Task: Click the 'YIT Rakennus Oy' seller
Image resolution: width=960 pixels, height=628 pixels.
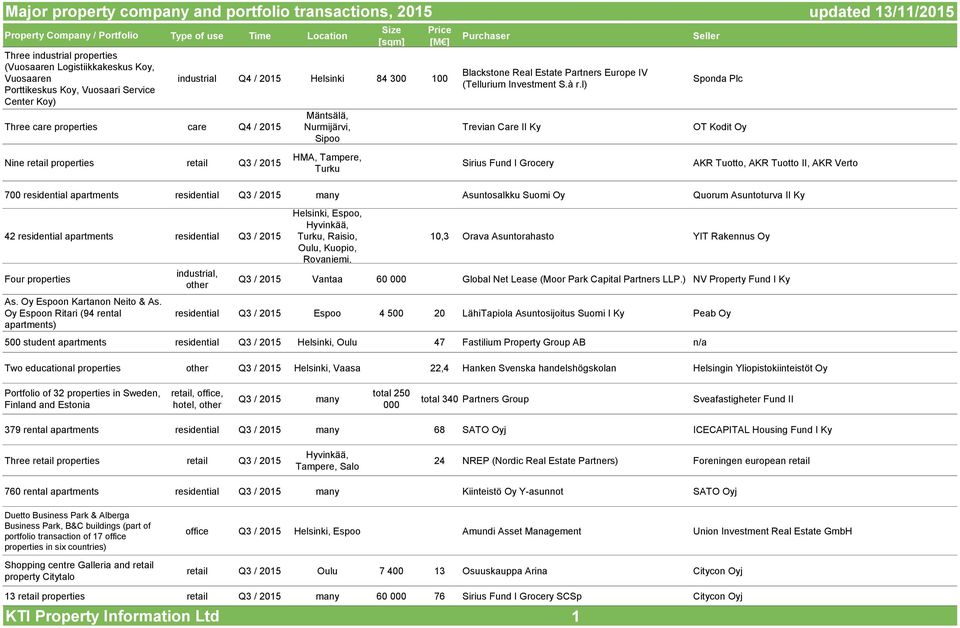Action: (731, 236)
